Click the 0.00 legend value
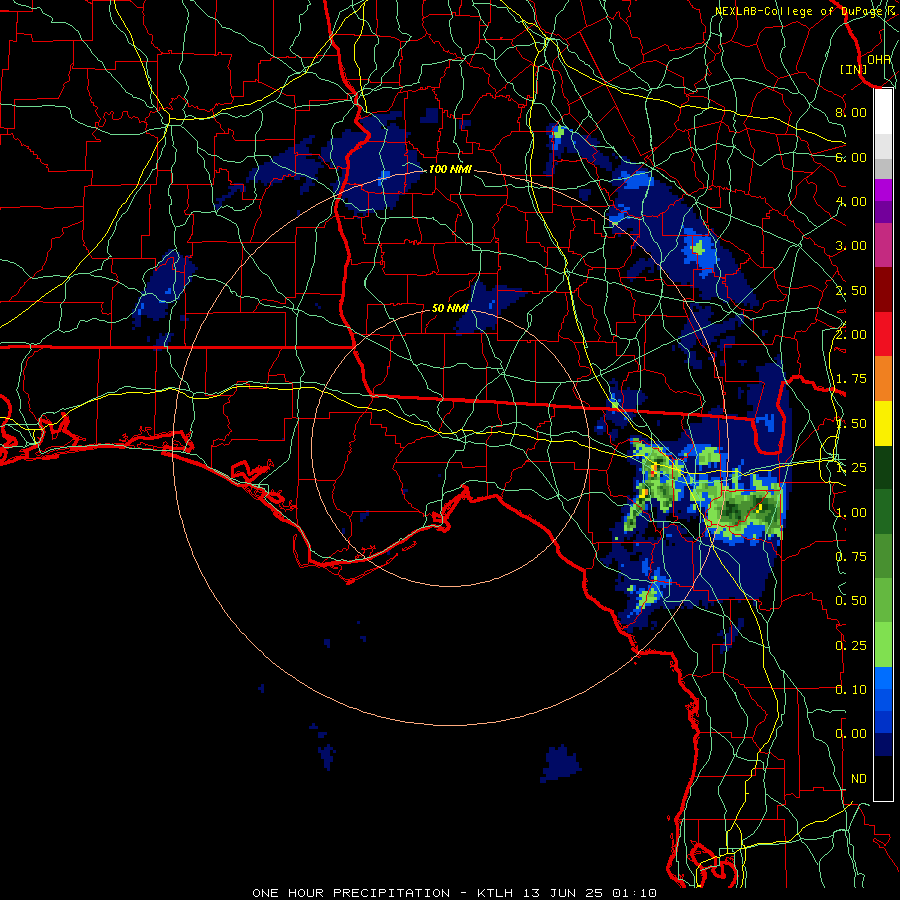 click(x=851, y=734)
